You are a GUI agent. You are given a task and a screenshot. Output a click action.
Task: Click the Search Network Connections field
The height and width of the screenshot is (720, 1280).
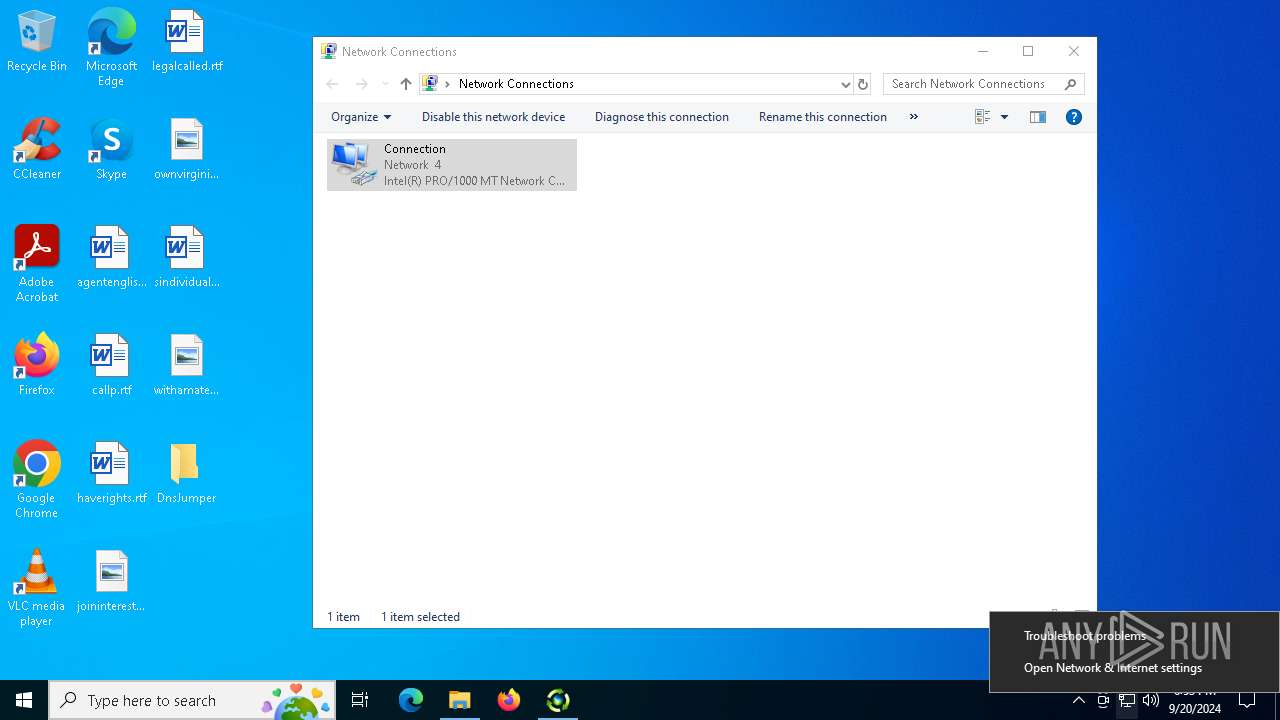pyautogui.click(x=983, y=84)
